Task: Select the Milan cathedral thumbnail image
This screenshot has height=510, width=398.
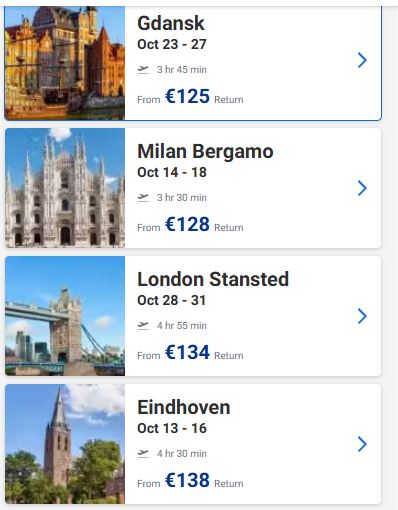Action: (65, 188)
